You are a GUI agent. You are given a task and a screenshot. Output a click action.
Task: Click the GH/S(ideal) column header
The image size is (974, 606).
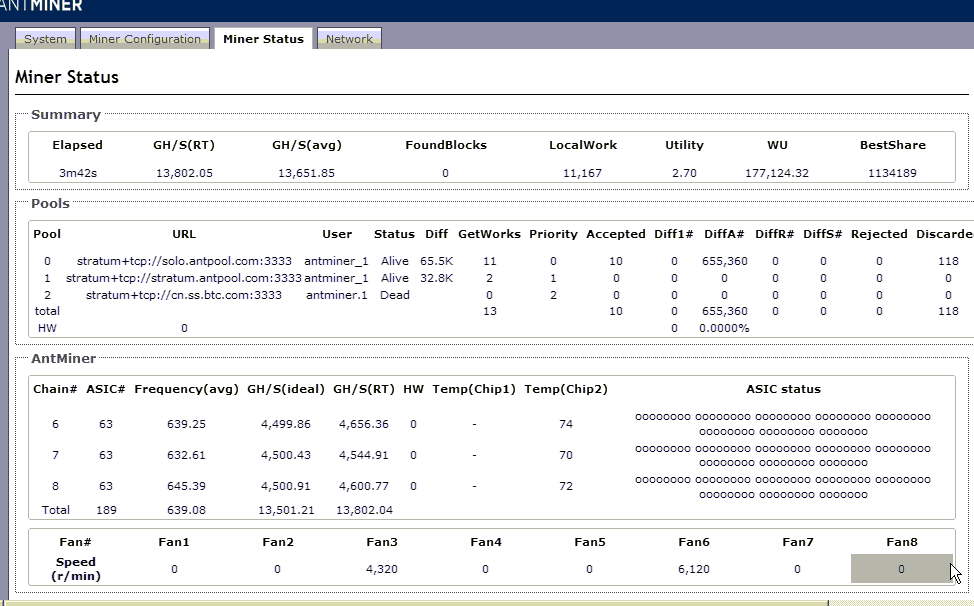(286, 389)
